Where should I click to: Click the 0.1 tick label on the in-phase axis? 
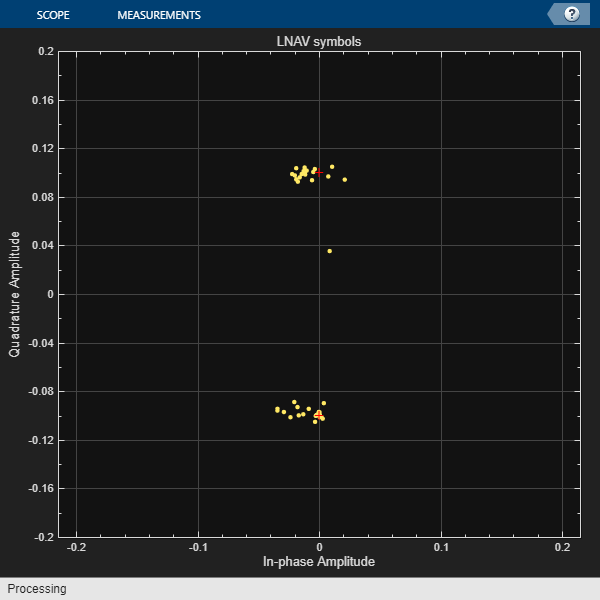pyautogui.click(x=440, y=547)
